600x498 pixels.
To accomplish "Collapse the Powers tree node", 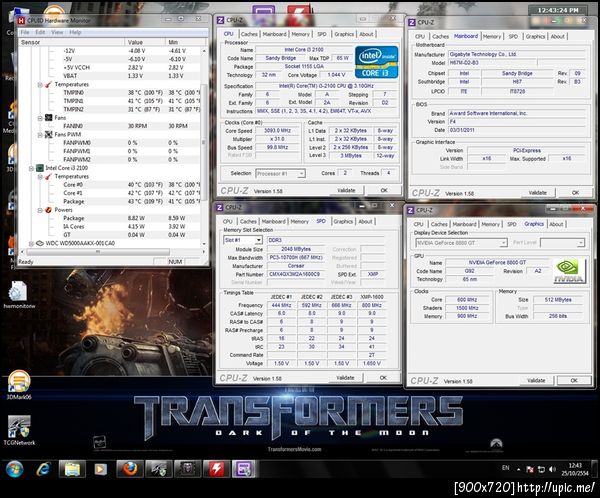I will pos(40,210).
